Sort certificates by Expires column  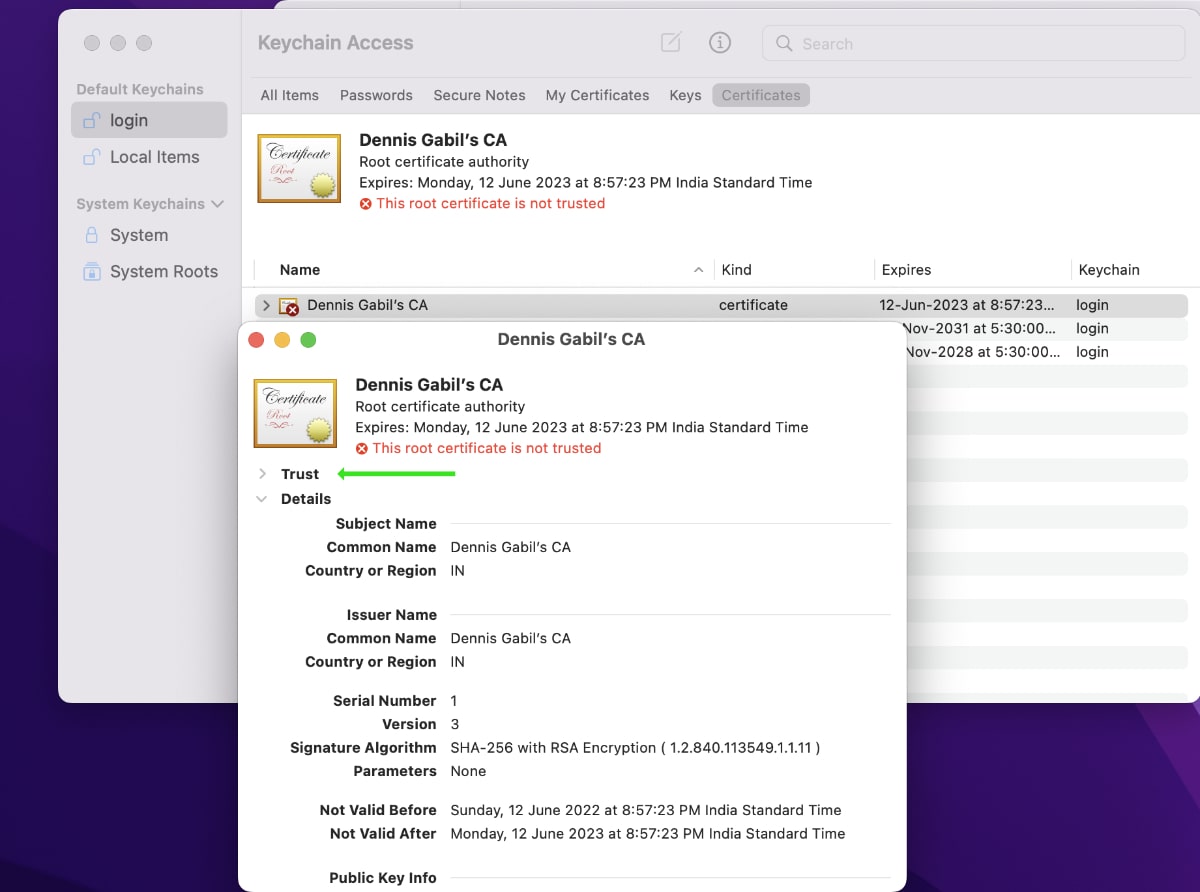click(906, 270)
